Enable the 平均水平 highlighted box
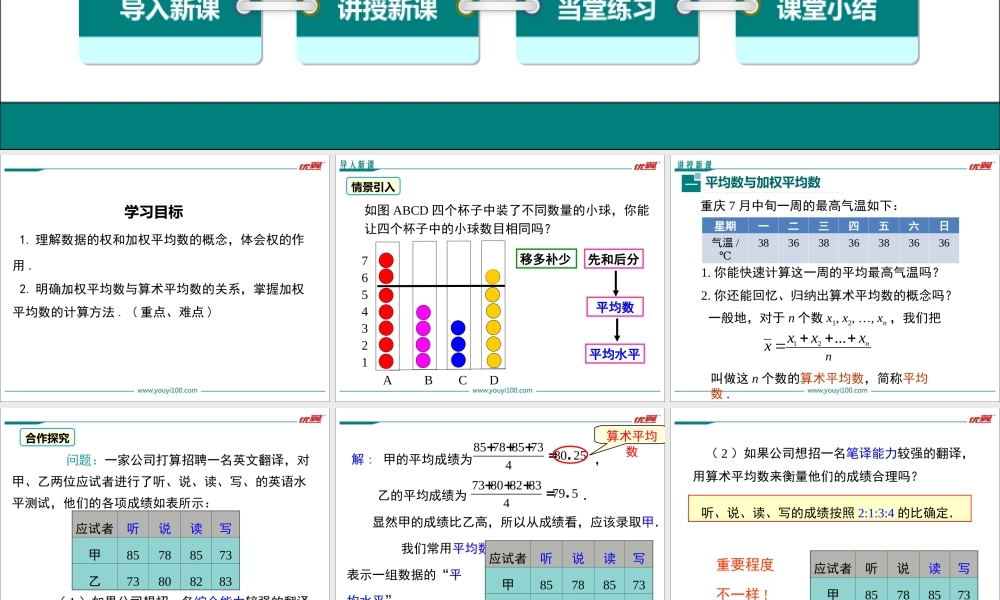Viewport: 1000px width, 600px height. pyautogui.click(x=614, y=353)
